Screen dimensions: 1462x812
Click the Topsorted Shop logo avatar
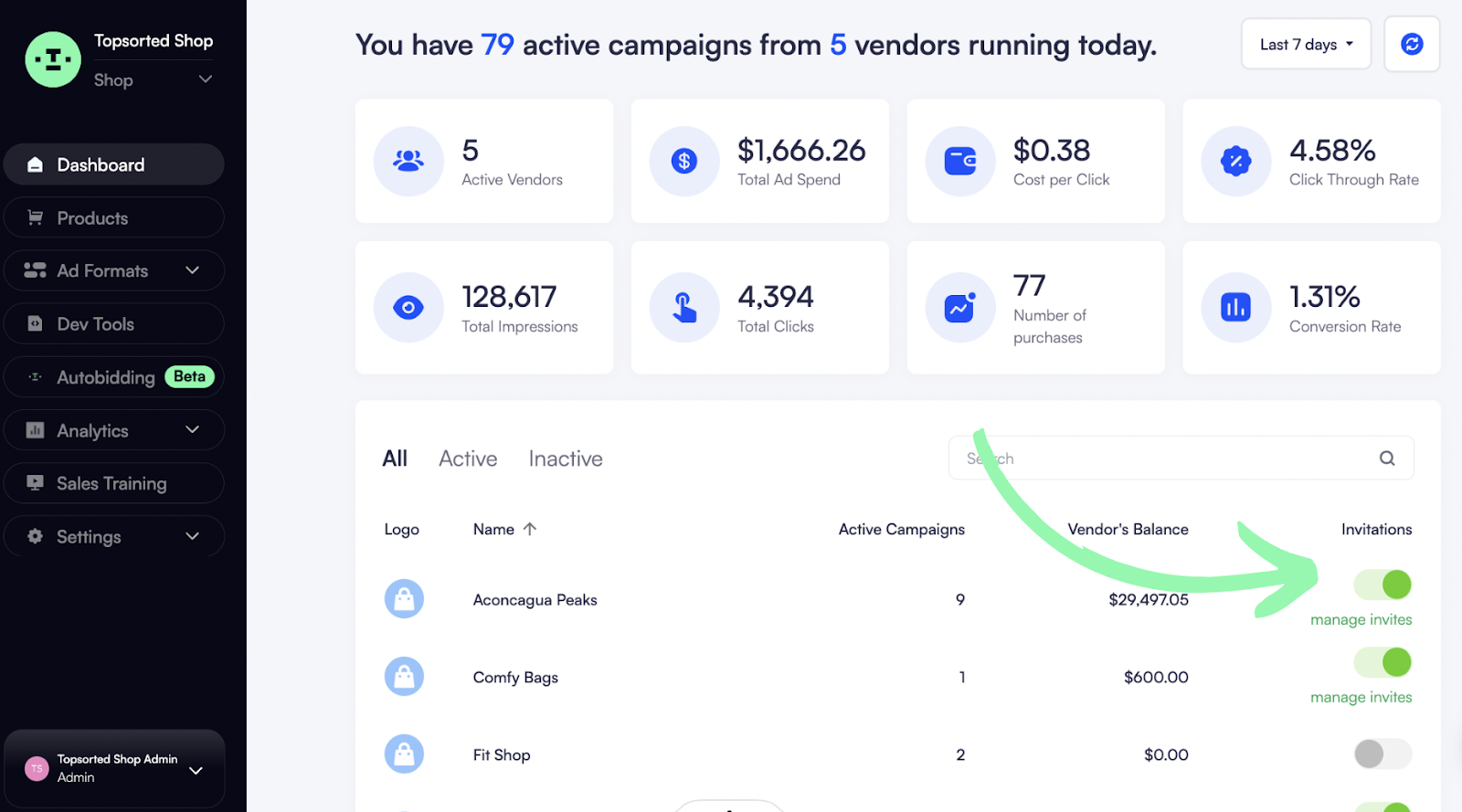53,59
